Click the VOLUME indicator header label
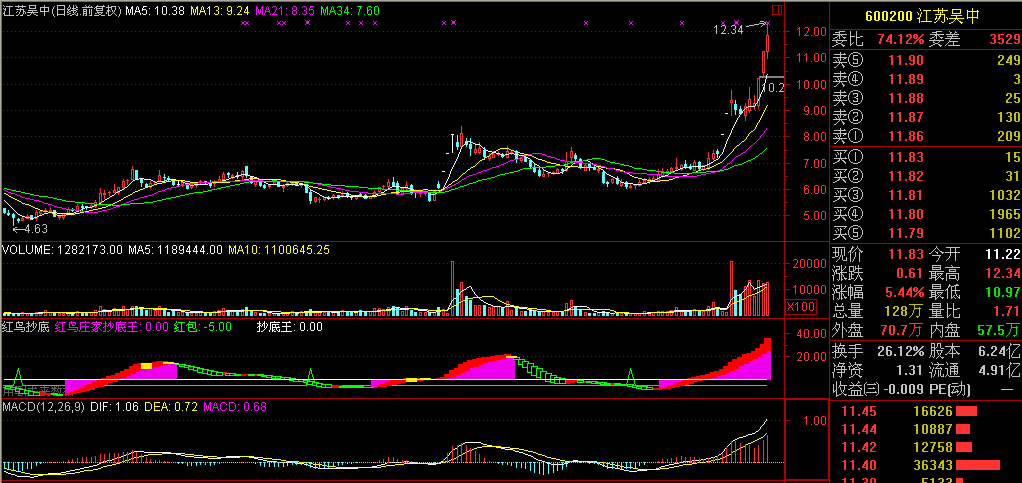Viewport: 1022px width, 483px height. point(62,249)
